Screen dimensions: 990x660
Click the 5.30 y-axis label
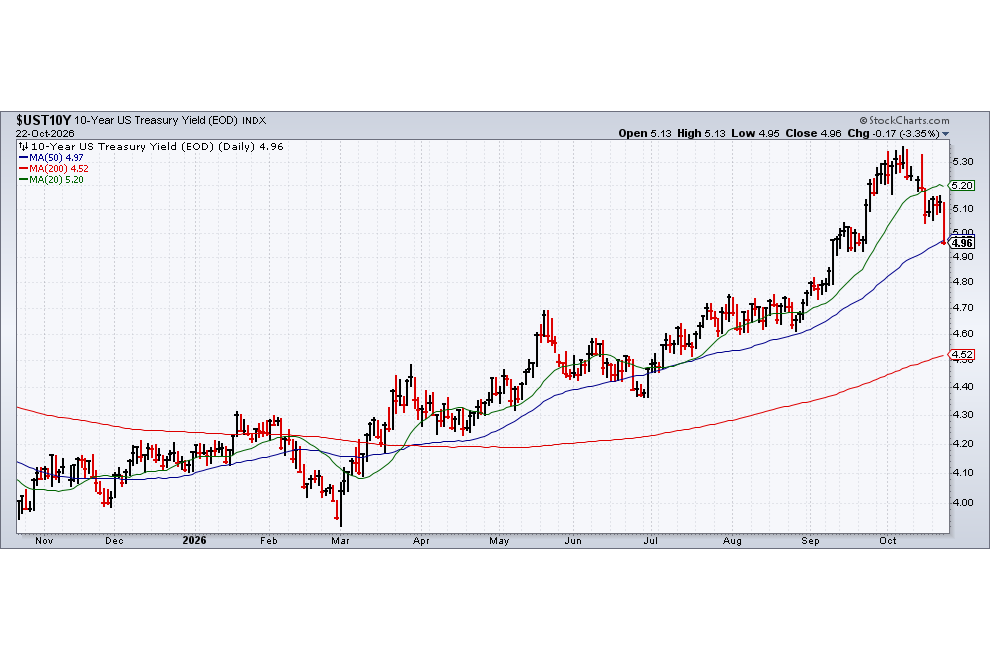[963, 162]
